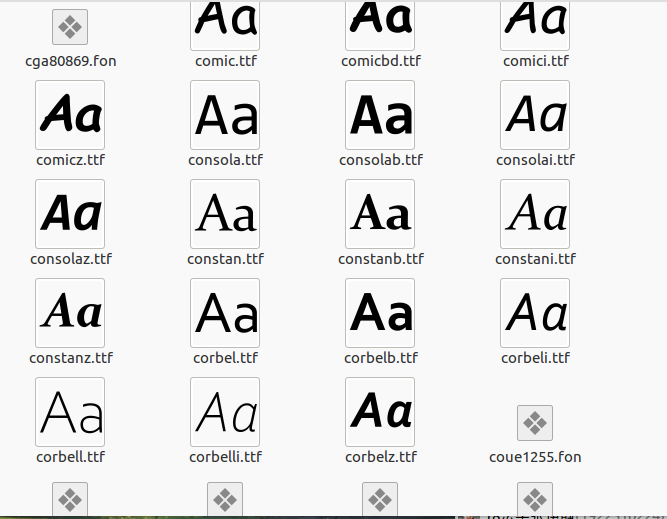Click the constan.ttf filename label
The height and width of the screenshot is (519, 667).
coord(225,259)
